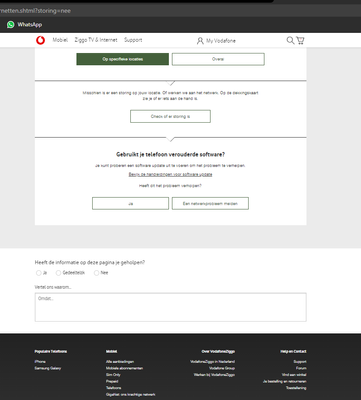Open 'Mobiele abonnementen' footer link
The image size is (361, 400).
[x=125, y=368]
